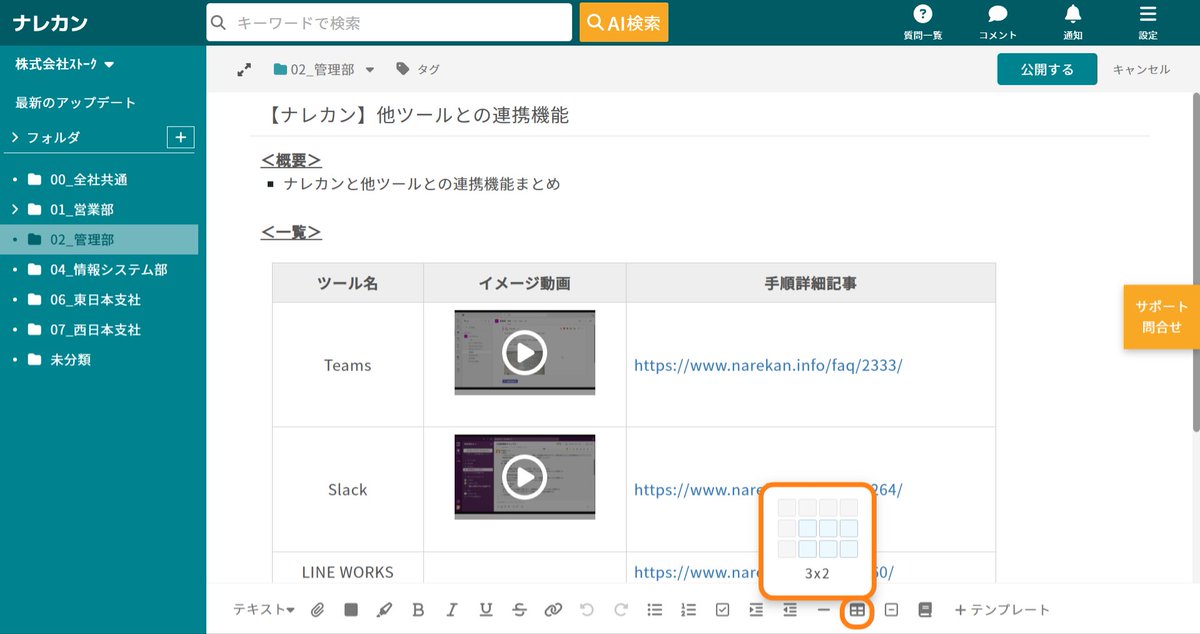Open the 通知 notifications bell
This screenshot has height=634, width=1200.
(1073, 22)
